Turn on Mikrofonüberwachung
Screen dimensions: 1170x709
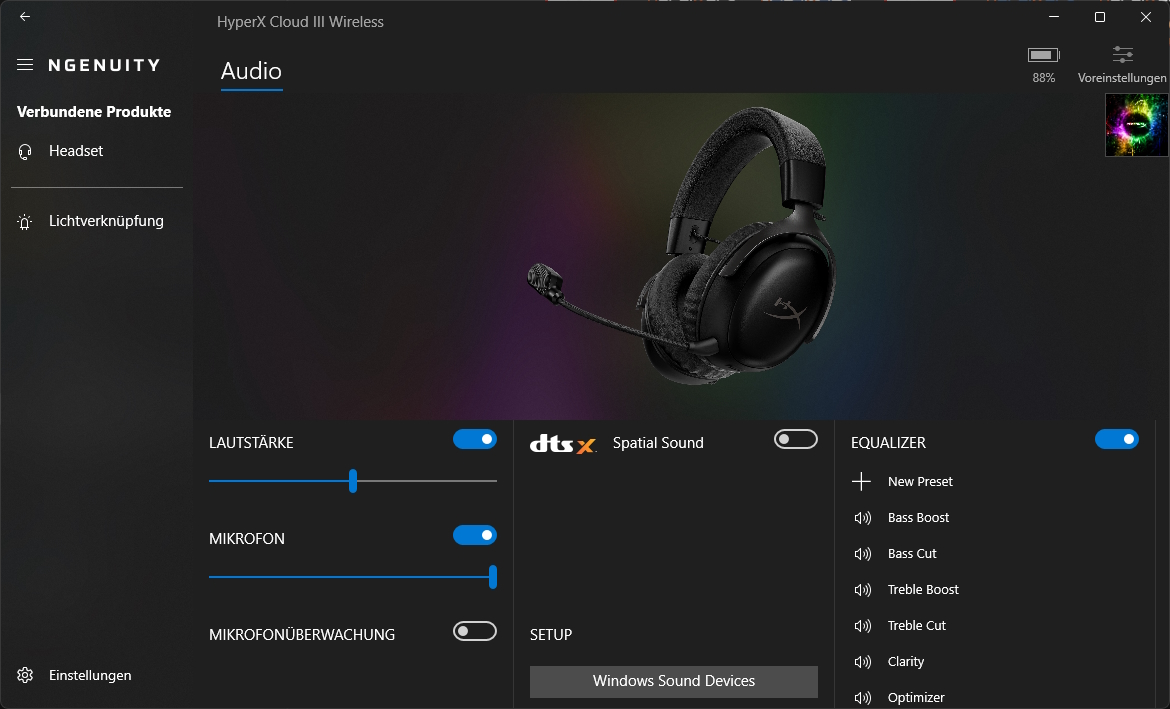pyautogui.click(x=474, y=632)
